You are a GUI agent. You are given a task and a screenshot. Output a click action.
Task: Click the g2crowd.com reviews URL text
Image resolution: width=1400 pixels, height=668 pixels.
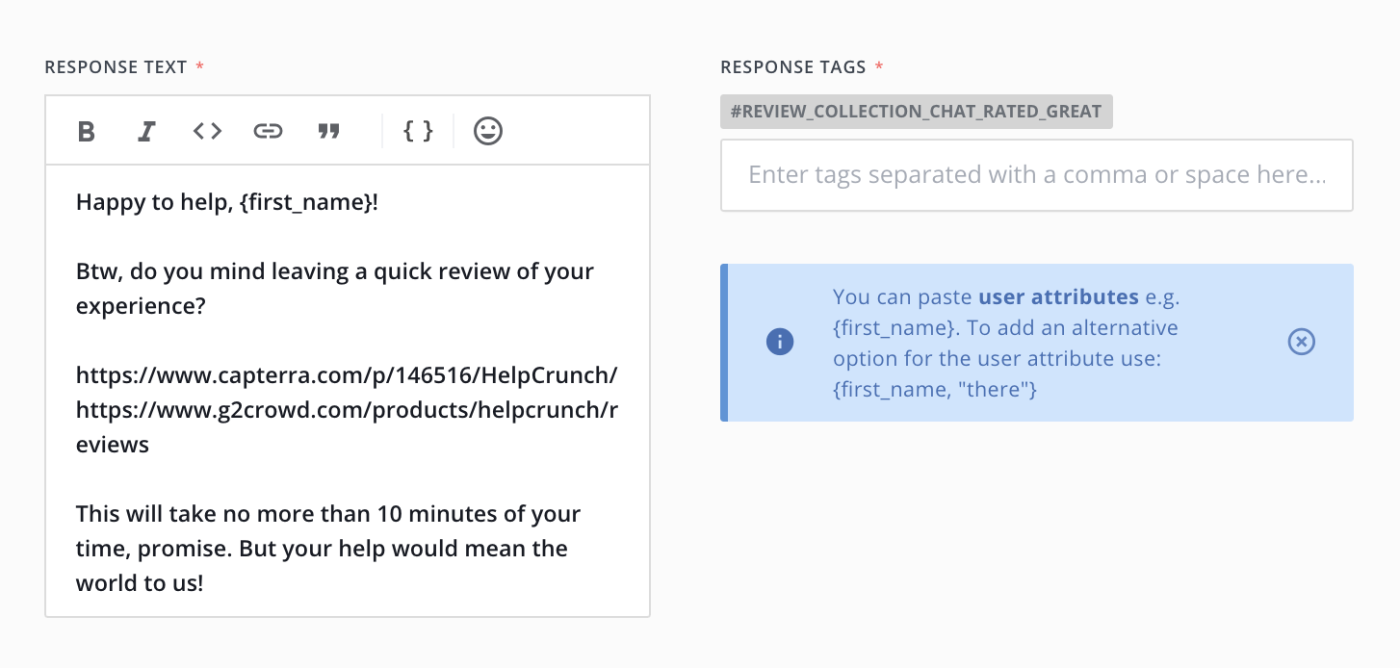coord(347,427)
